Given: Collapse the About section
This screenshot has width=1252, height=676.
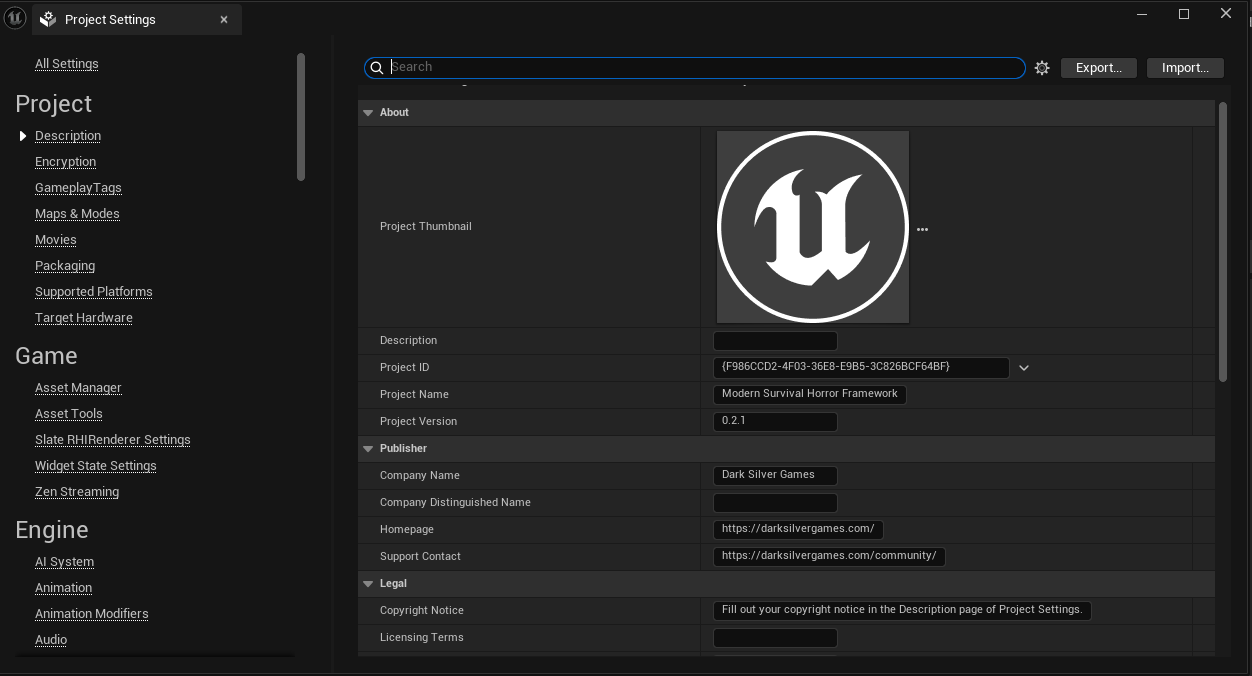Looking at the screenshot, I should (x=368, y=113).
